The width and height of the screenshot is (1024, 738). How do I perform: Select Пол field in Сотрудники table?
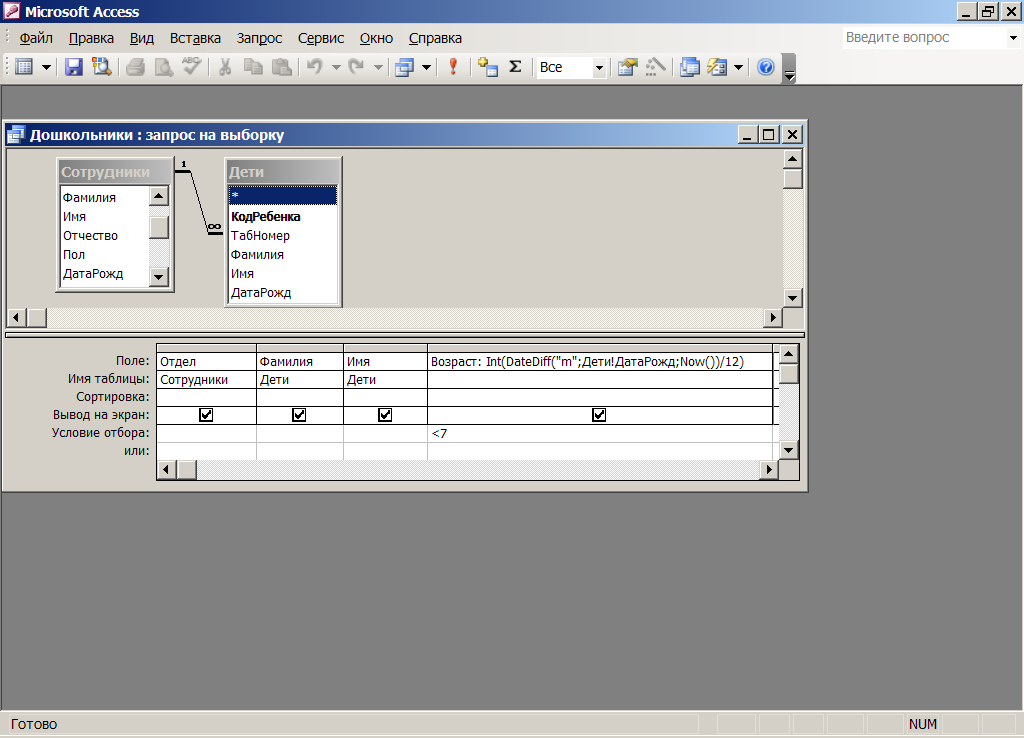(104, 255)
